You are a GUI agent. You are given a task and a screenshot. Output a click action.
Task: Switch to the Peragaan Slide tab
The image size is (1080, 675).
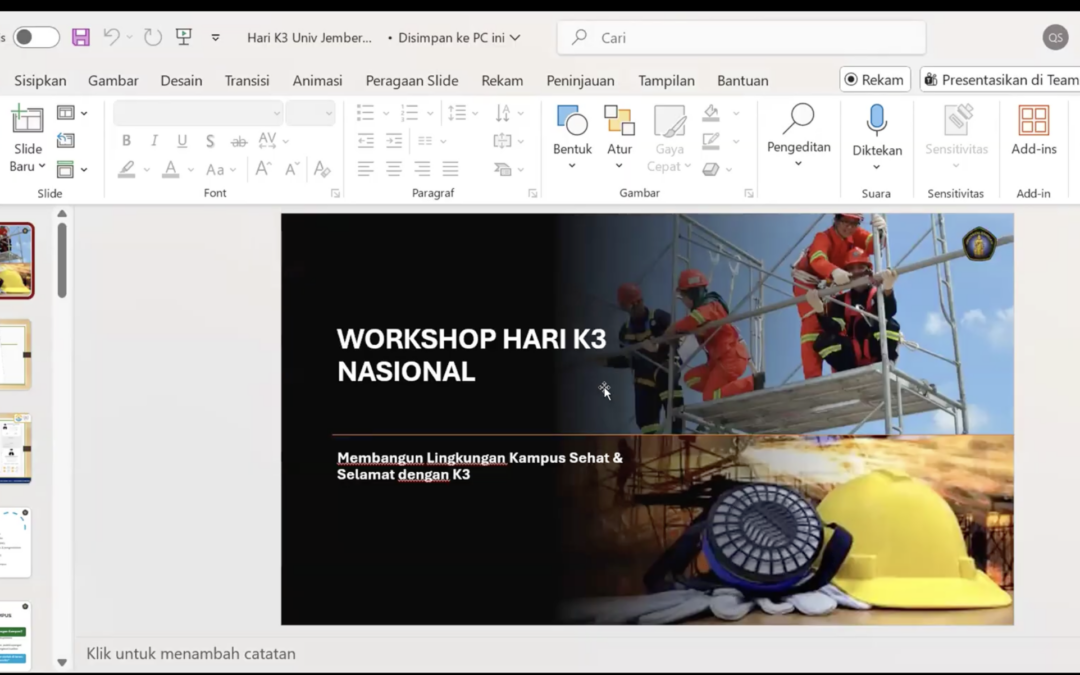point(411,80)
